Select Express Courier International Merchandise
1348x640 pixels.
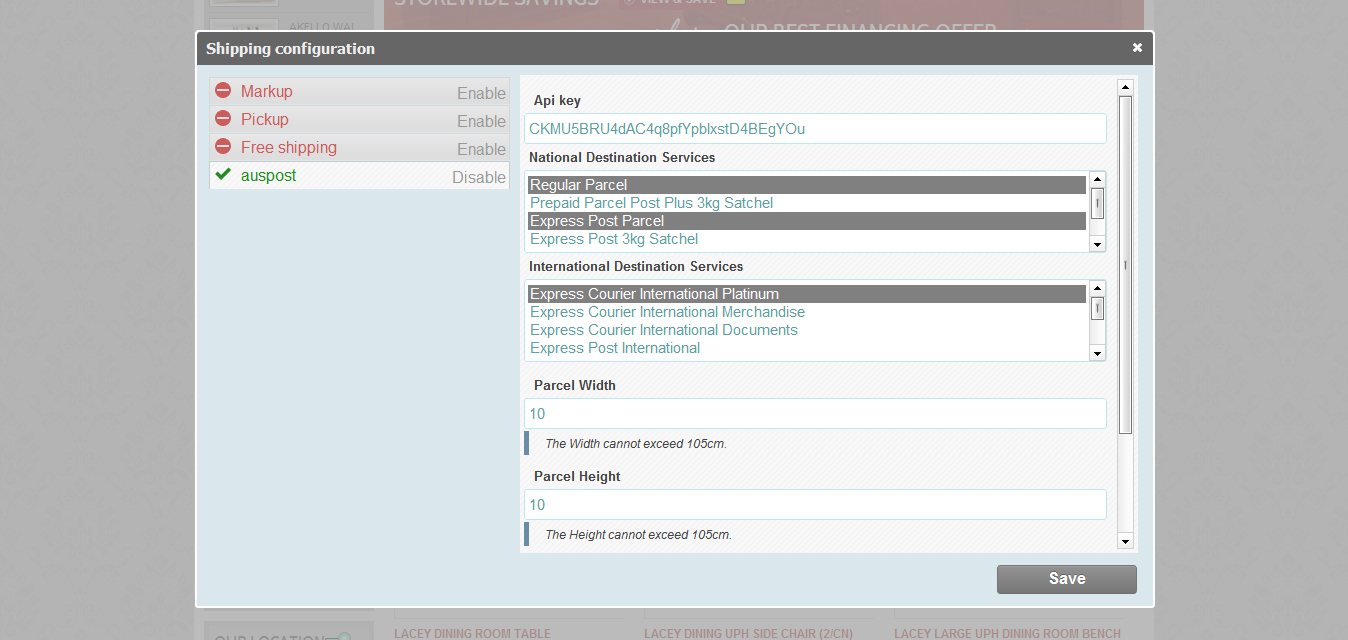pos(807,312)
